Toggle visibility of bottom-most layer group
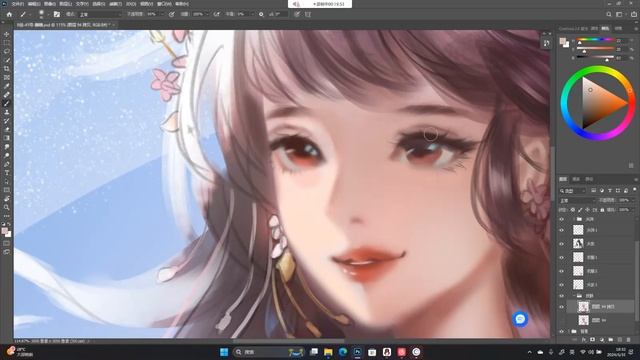This screenshot has width=640, height=360. pyautogui.click(x=562, y=331)
